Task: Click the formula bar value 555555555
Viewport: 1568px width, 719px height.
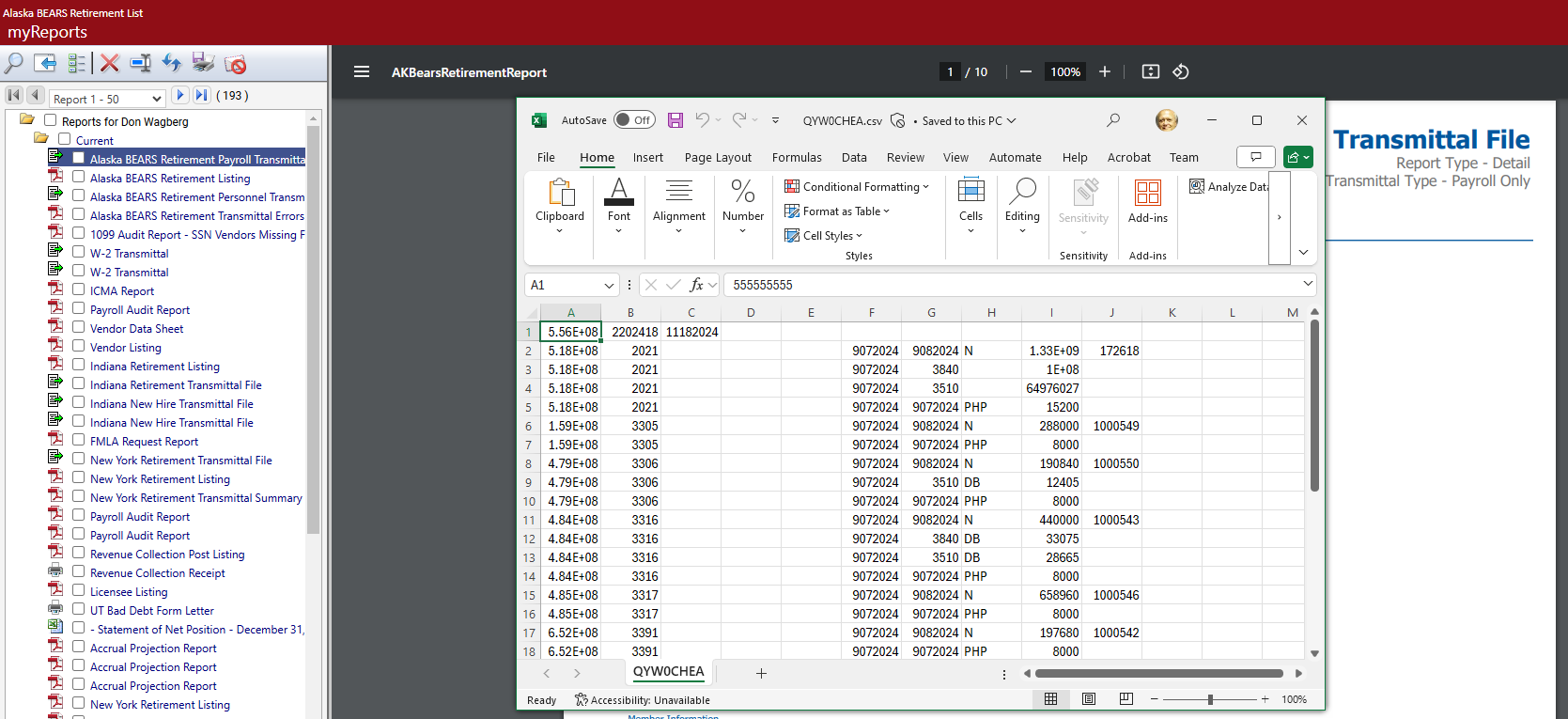Action: pyautogui.click(x=763, y=285)
